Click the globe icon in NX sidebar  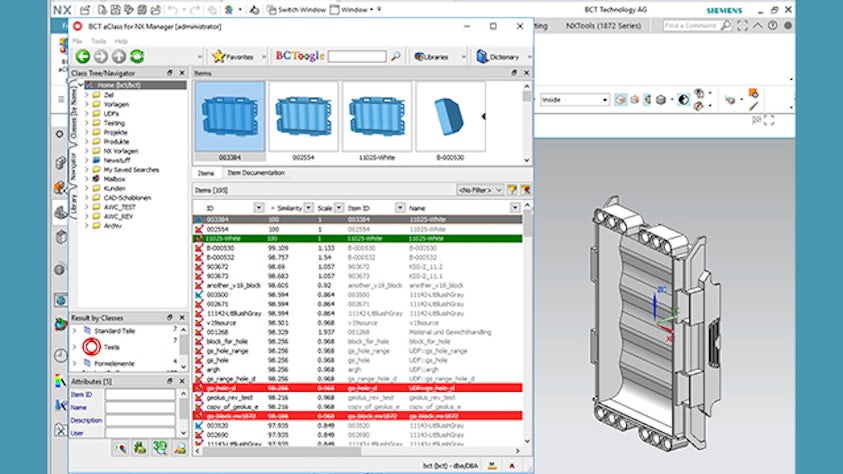[61, 300]
